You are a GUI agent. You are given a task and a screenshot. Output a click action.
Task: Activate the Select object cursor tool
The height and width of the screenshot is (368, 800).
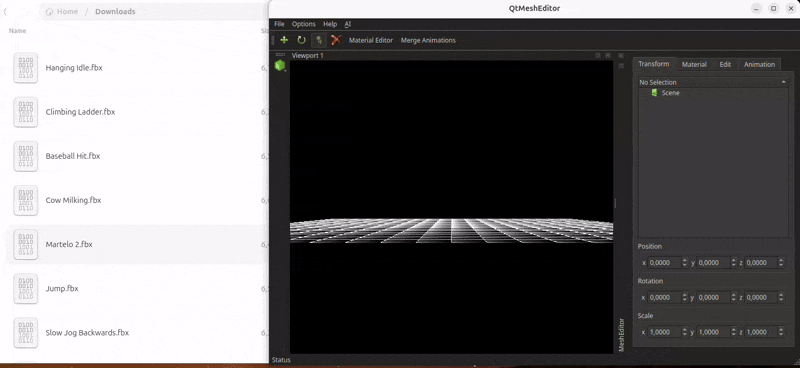point(319,40)
